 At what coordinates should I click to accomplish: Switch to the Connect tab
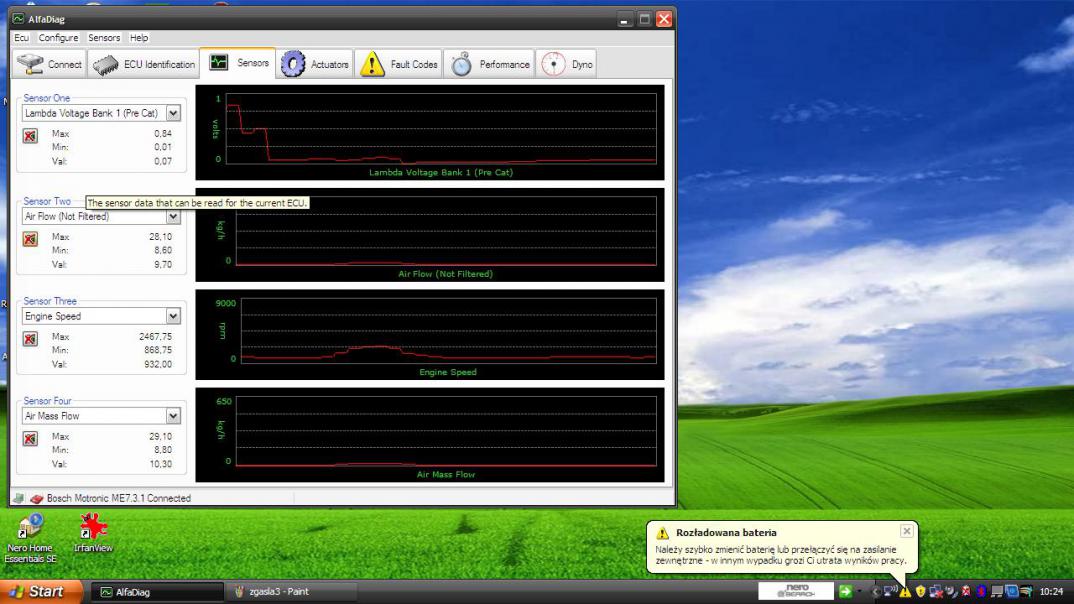click(49, 64)
